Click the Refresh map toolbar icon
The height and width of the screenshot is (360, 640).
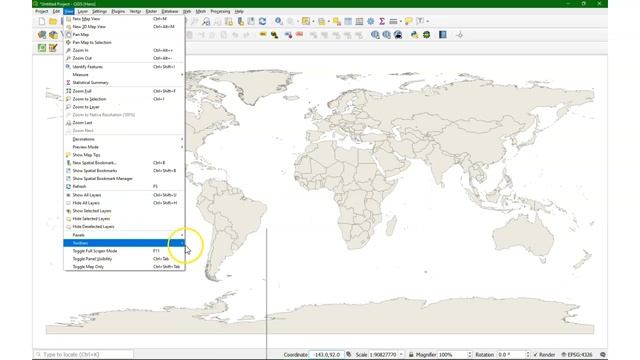(x=262, y=21)
